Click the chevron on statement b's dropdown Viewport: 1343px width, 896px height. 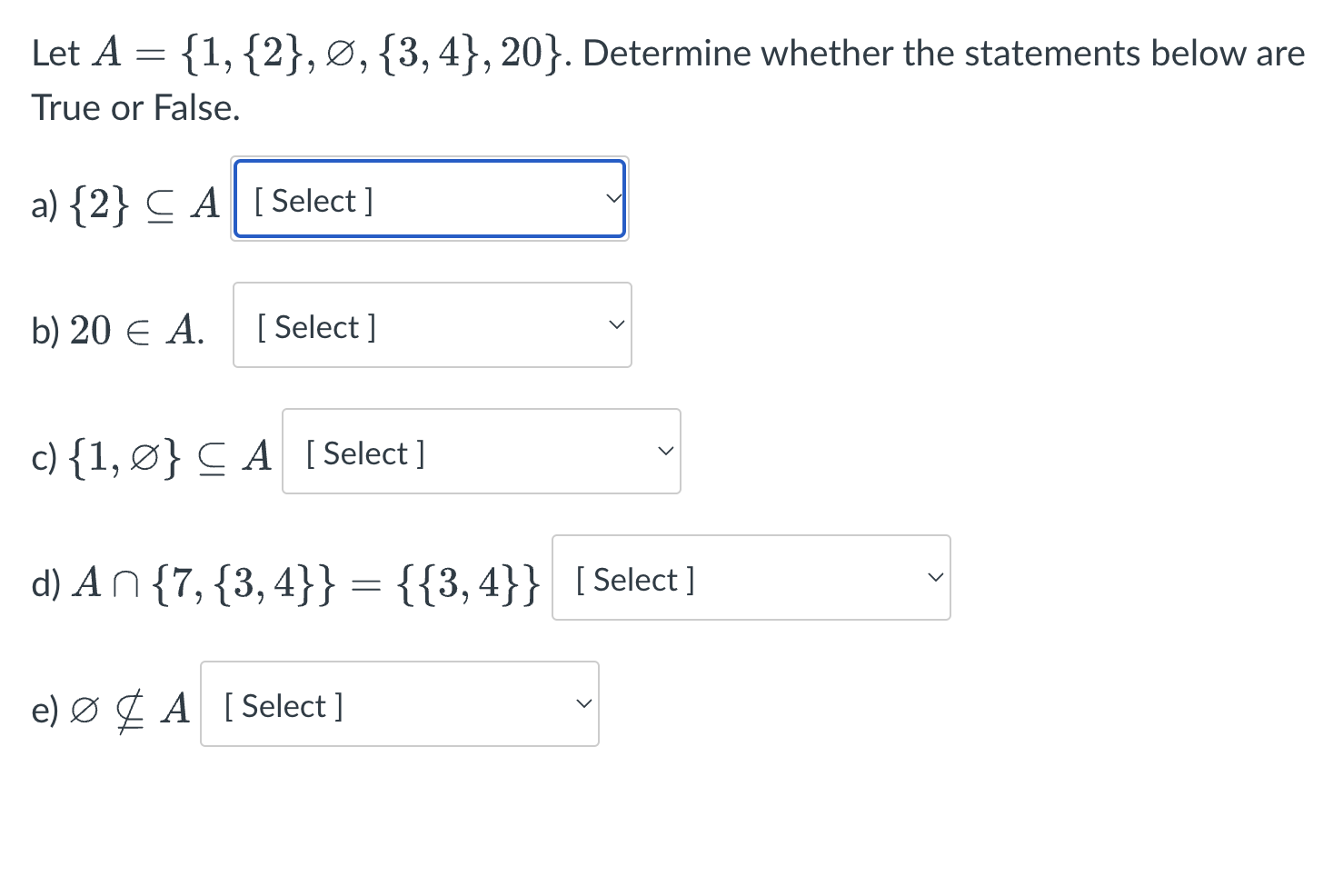coord(616,325)
